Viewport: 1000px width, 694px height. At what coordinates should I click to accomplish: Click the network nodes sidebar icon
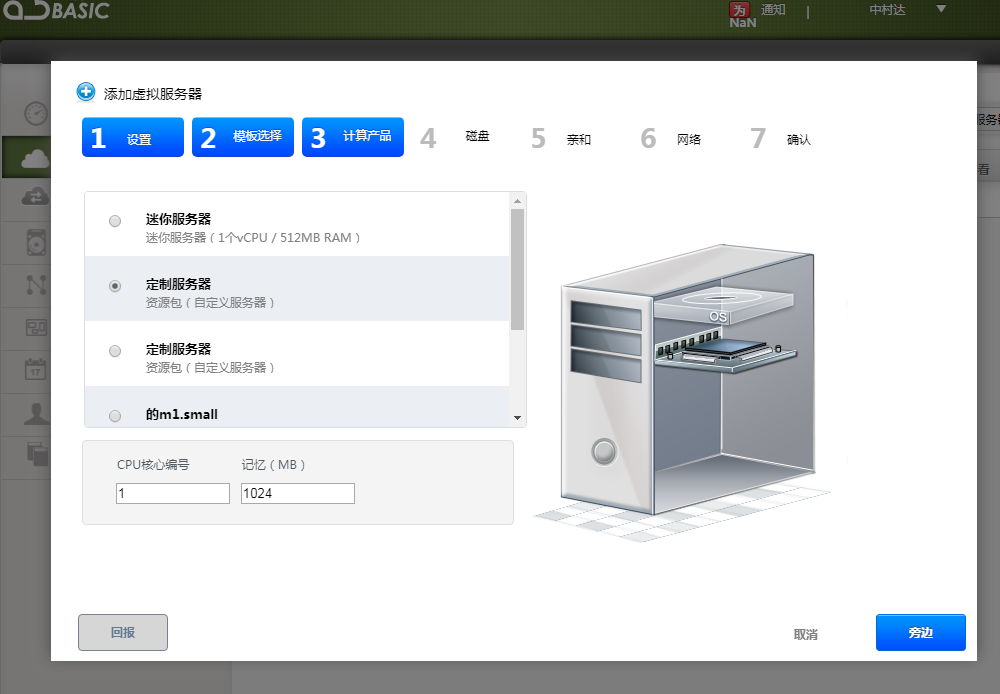point(36,284)
